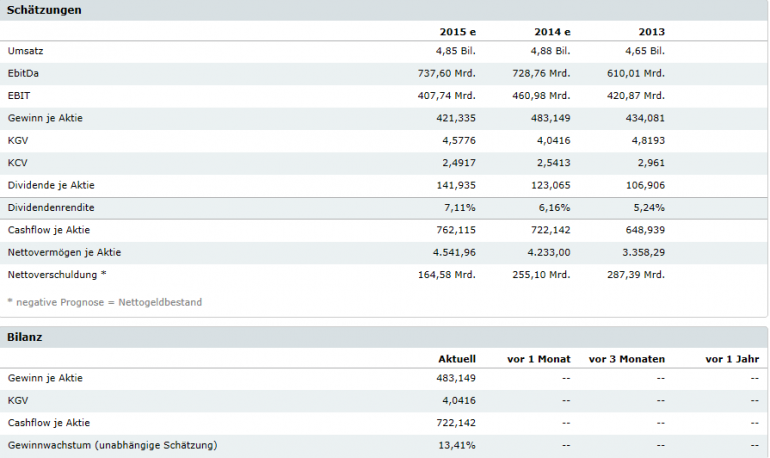This screenshot has width=770, height=458.
Task: Select the Nettoverschuldung row label
Action: [x=56, y=274]
